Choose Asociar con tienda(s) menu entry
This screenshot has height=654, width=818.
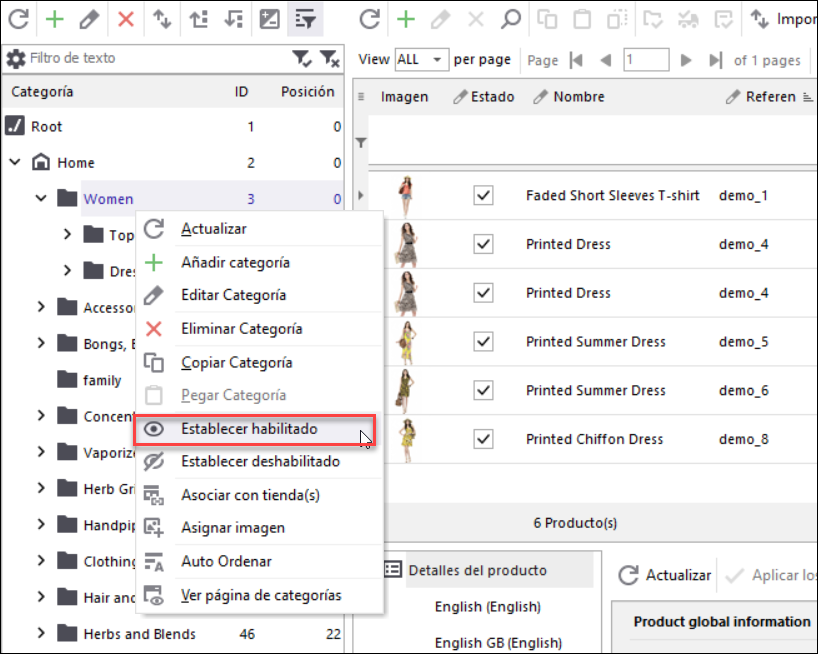(259, 495)
